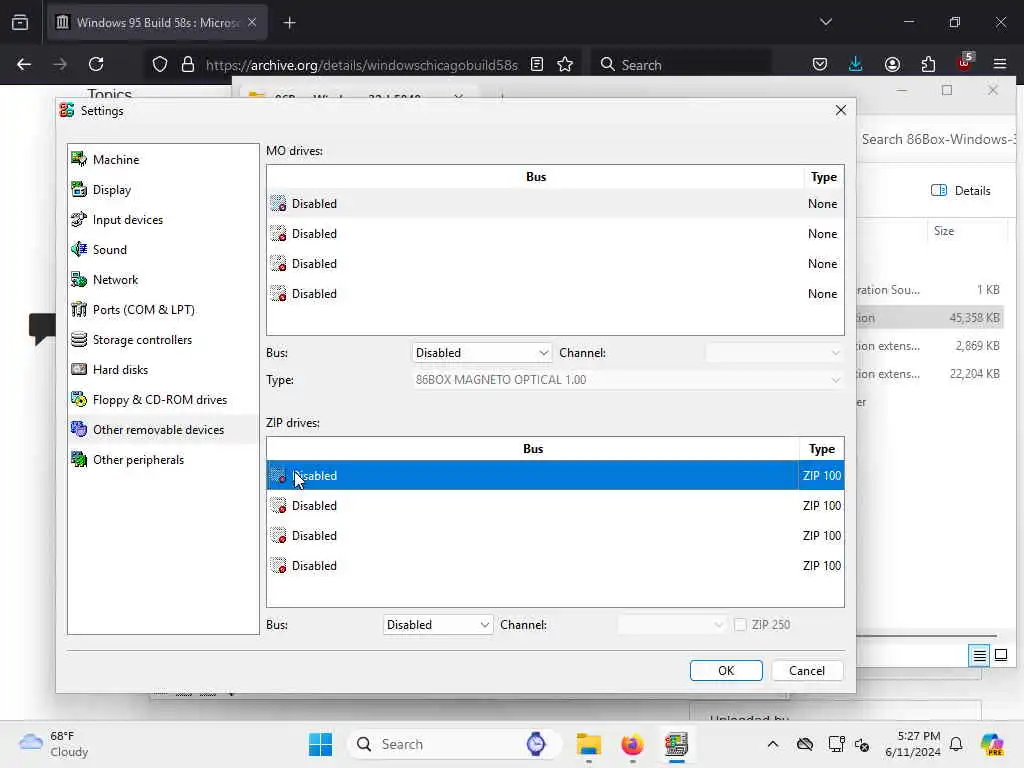Open Firefox list all tabs chevron

pos(825,22)
